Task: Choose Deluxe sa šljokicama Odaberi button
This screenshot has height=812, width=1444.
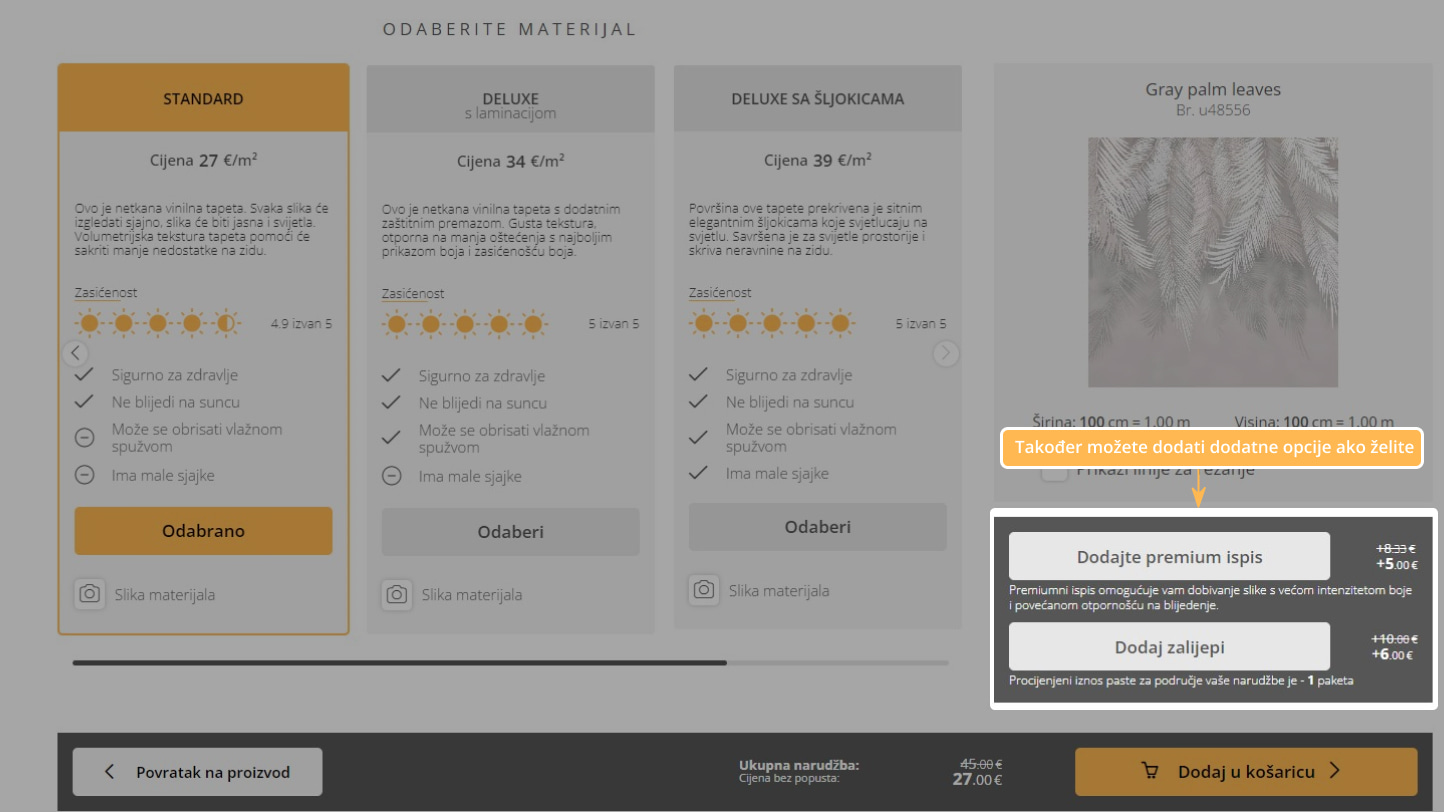Action: 817,527
